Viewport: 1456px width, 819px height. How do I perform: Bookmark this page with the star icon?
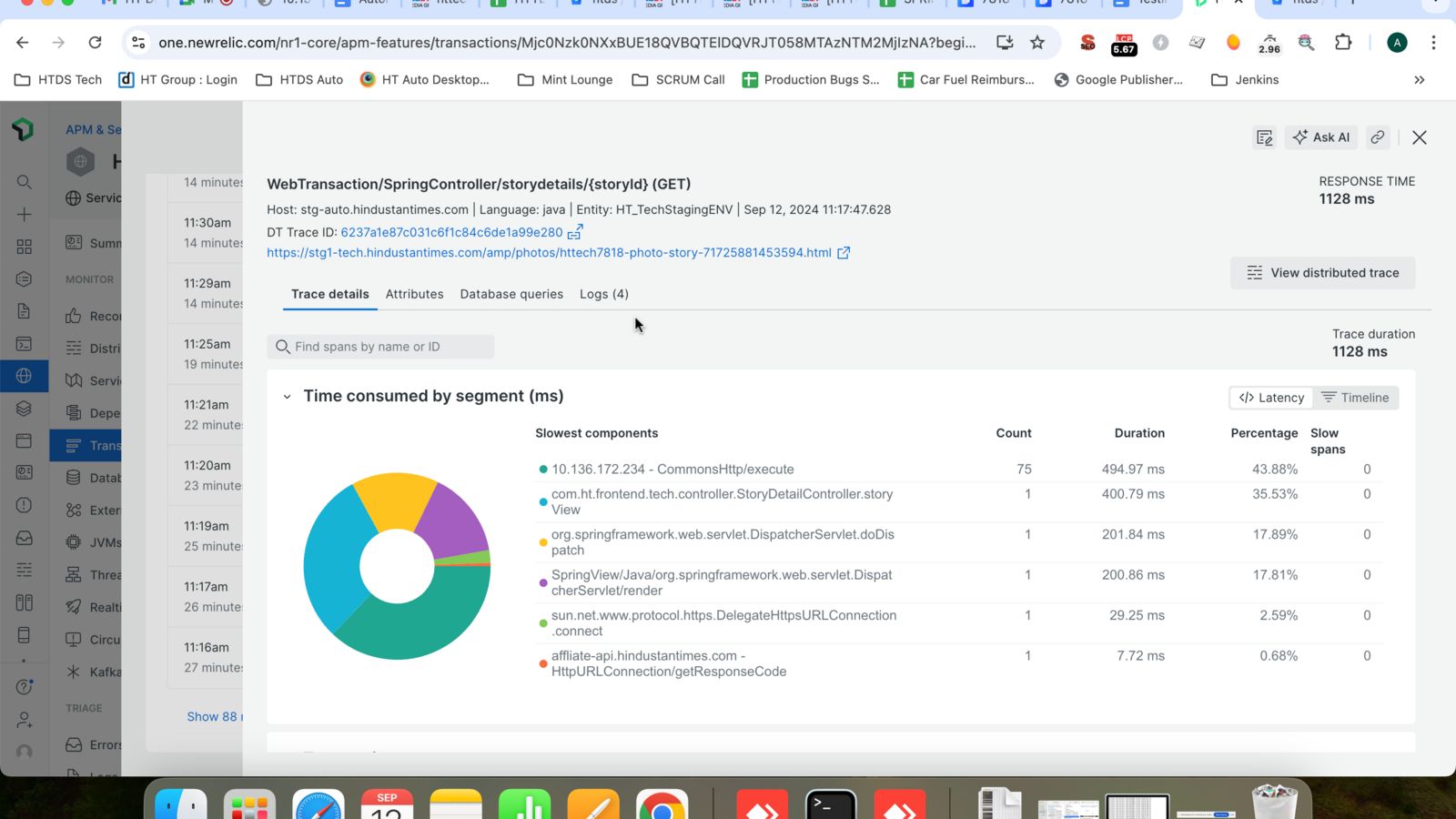(x=1037, y=43)
